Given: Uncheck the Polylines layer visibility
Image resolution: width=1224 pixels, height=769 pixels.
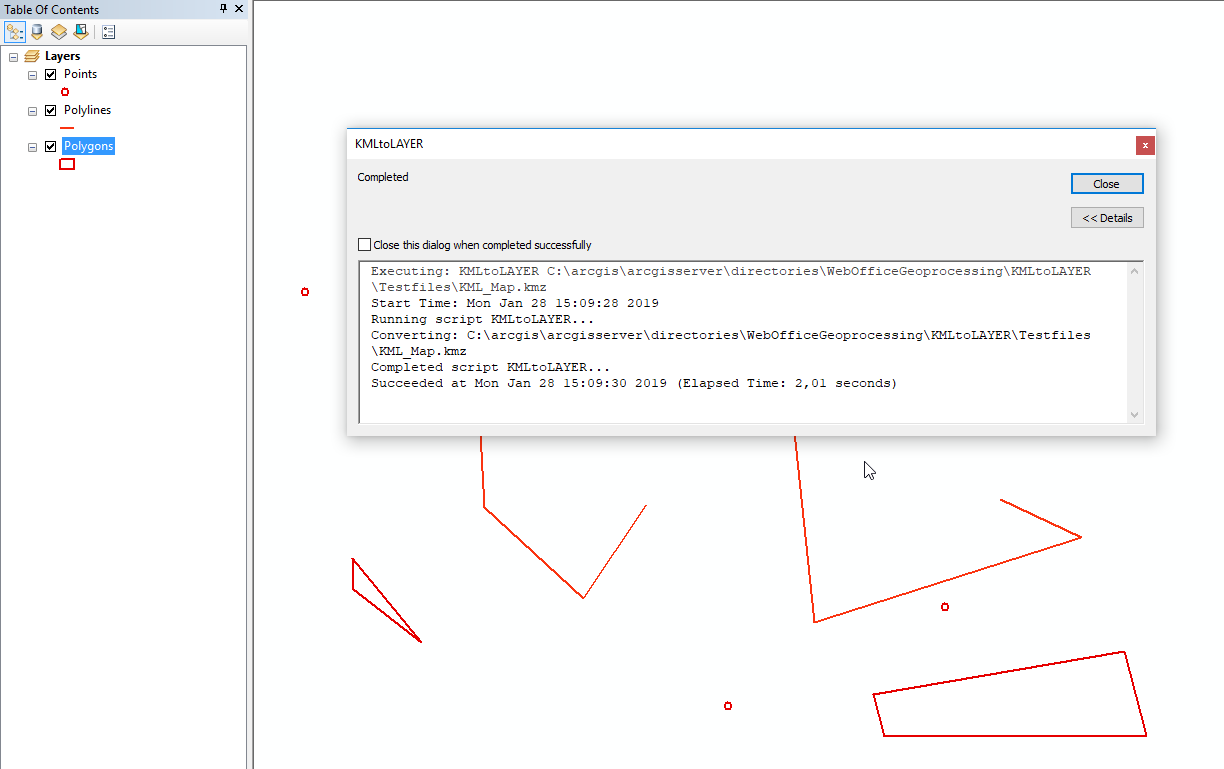Looking at the screenshot, I should (51, 111).
